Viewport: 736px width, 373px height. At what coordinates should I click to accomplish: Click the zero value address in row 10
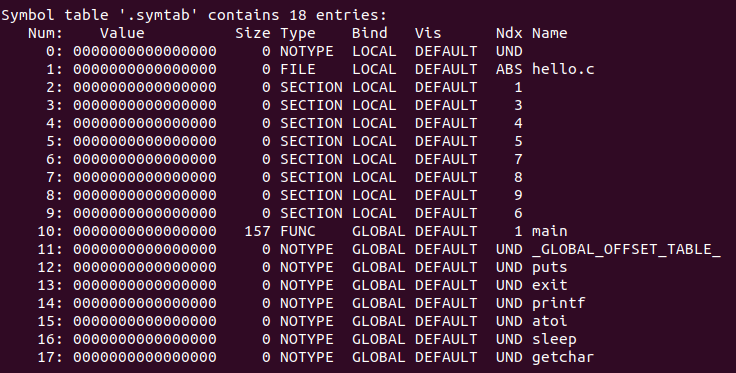pyautogui.click(x=145, y=231)
